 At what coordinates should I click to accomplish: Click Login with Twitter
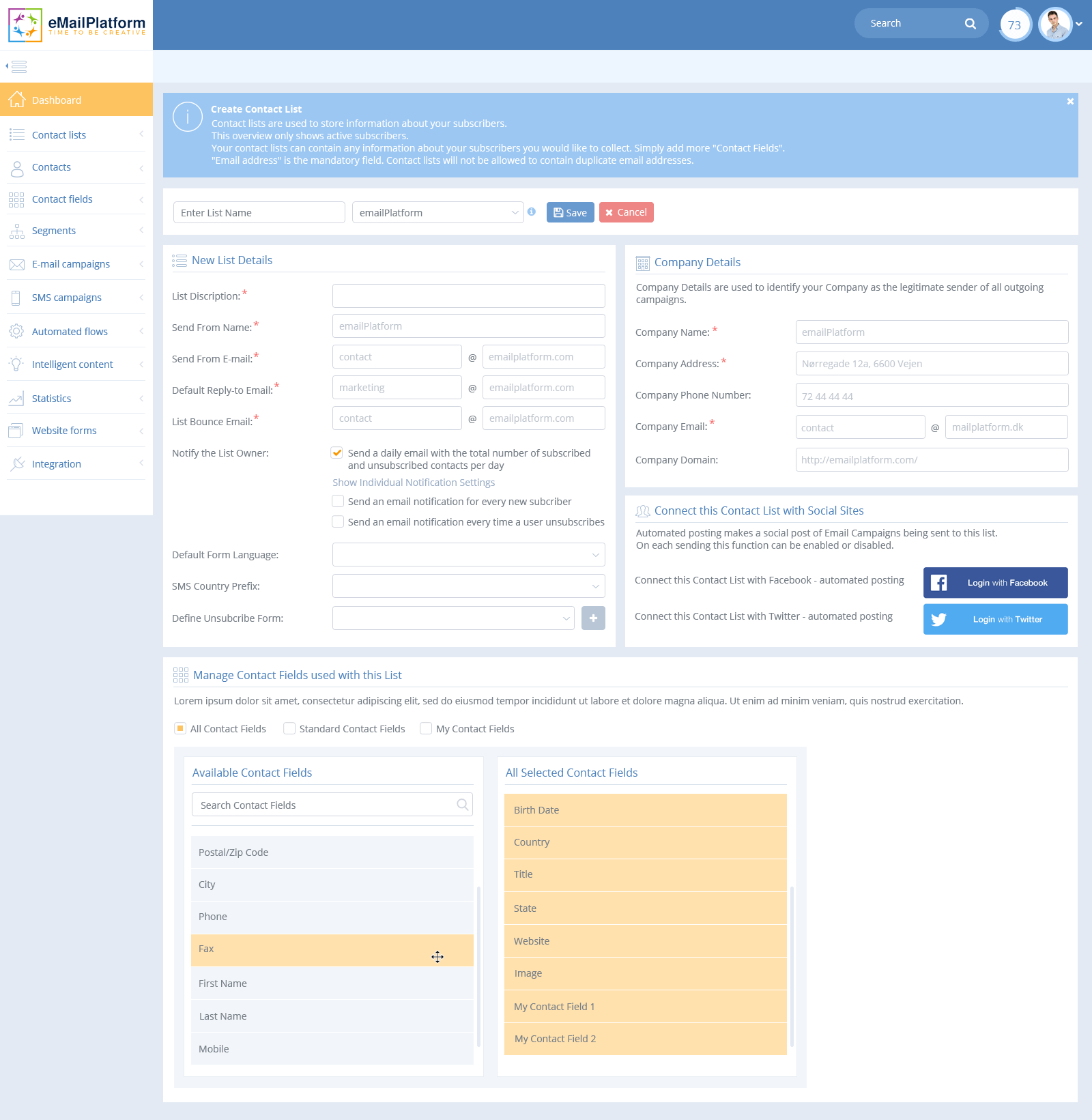[996, 619]
